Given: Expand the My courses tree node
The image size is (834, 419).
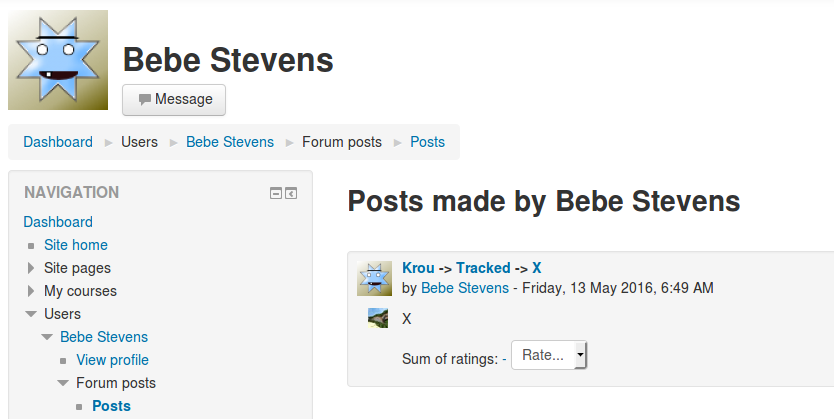Looking at the screenshot, I should [31, 291].
